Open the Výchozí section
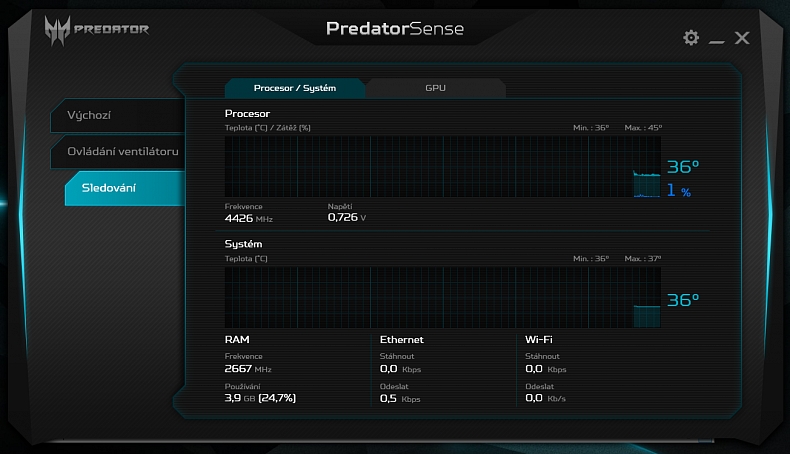 [118, 115]
